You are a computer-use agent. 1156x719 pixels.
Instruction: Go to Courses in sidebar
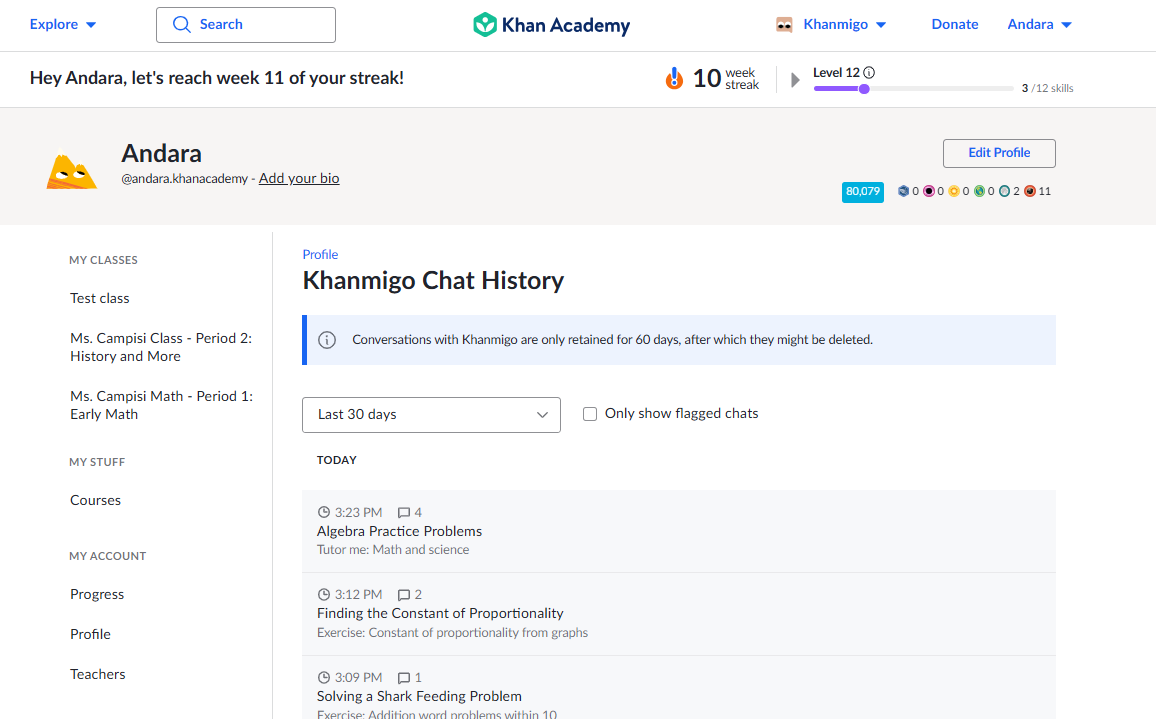pyautogui.click(x=95, y=500)
